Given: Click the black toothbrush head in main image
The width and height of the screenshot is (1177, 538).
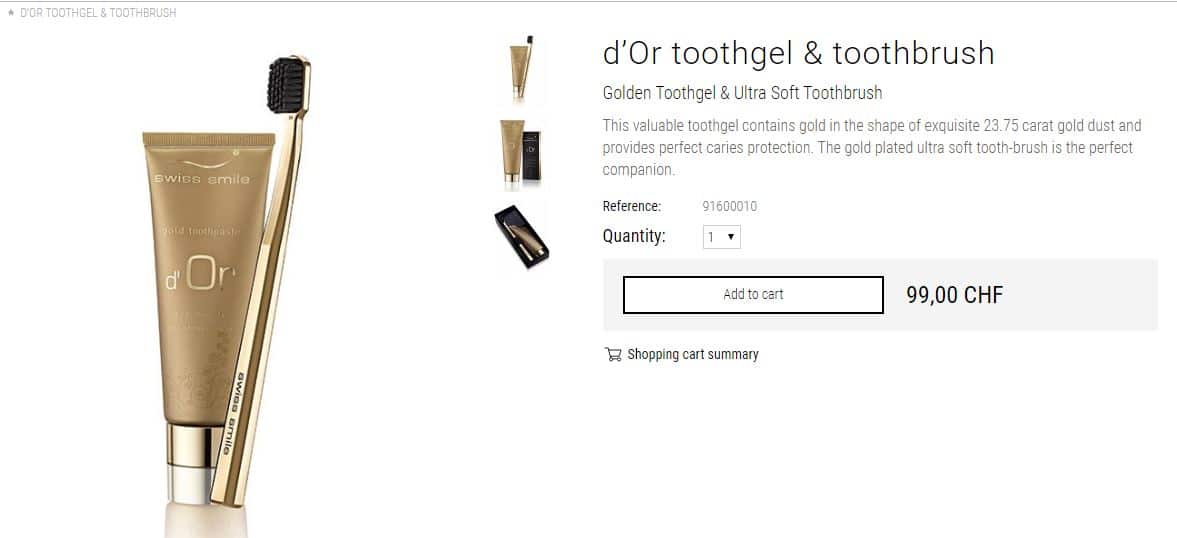Looking at the screenshot, I should click(287, 86).
